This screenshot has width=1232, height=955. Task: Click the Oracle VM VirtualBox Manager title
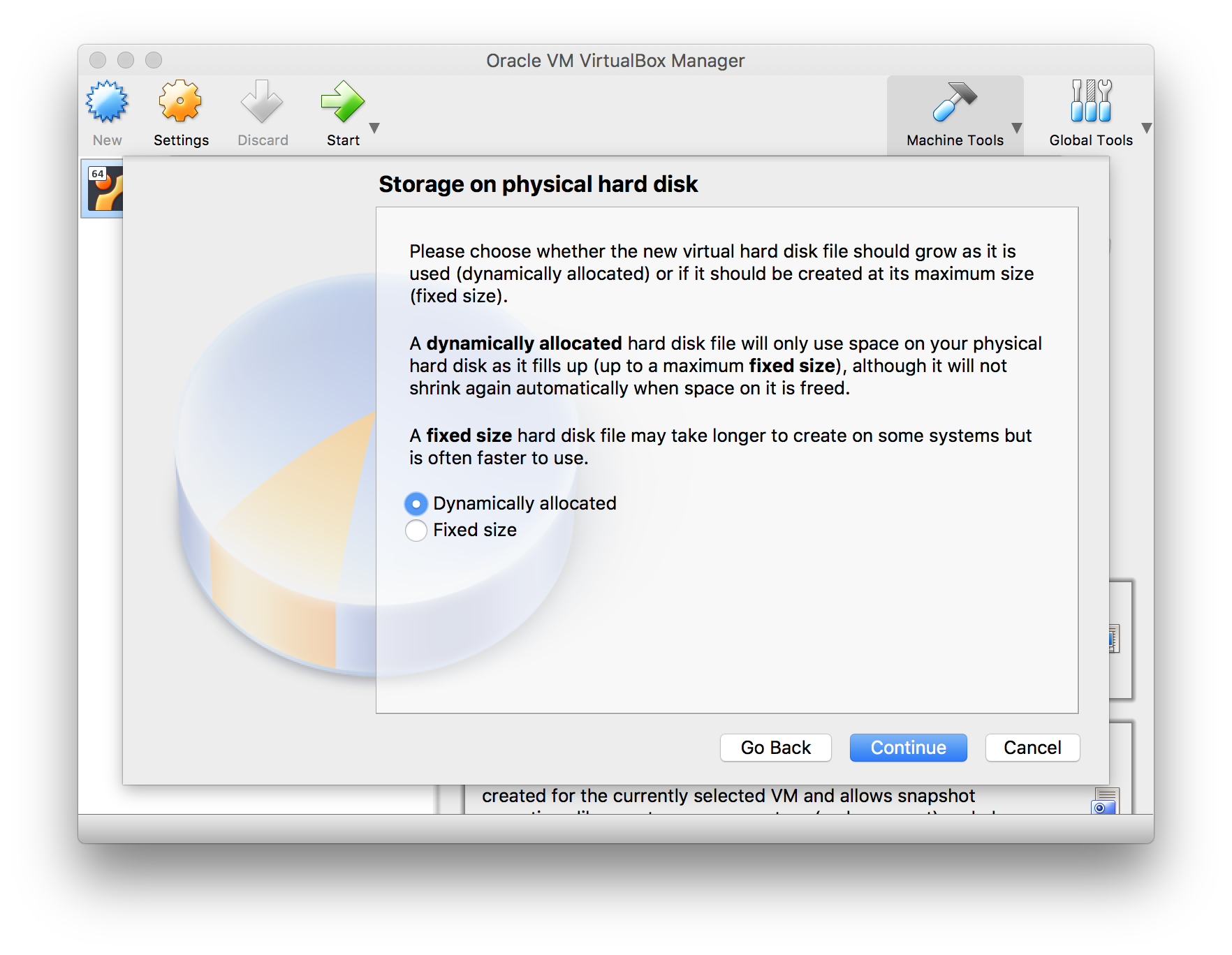click(615, 61)
